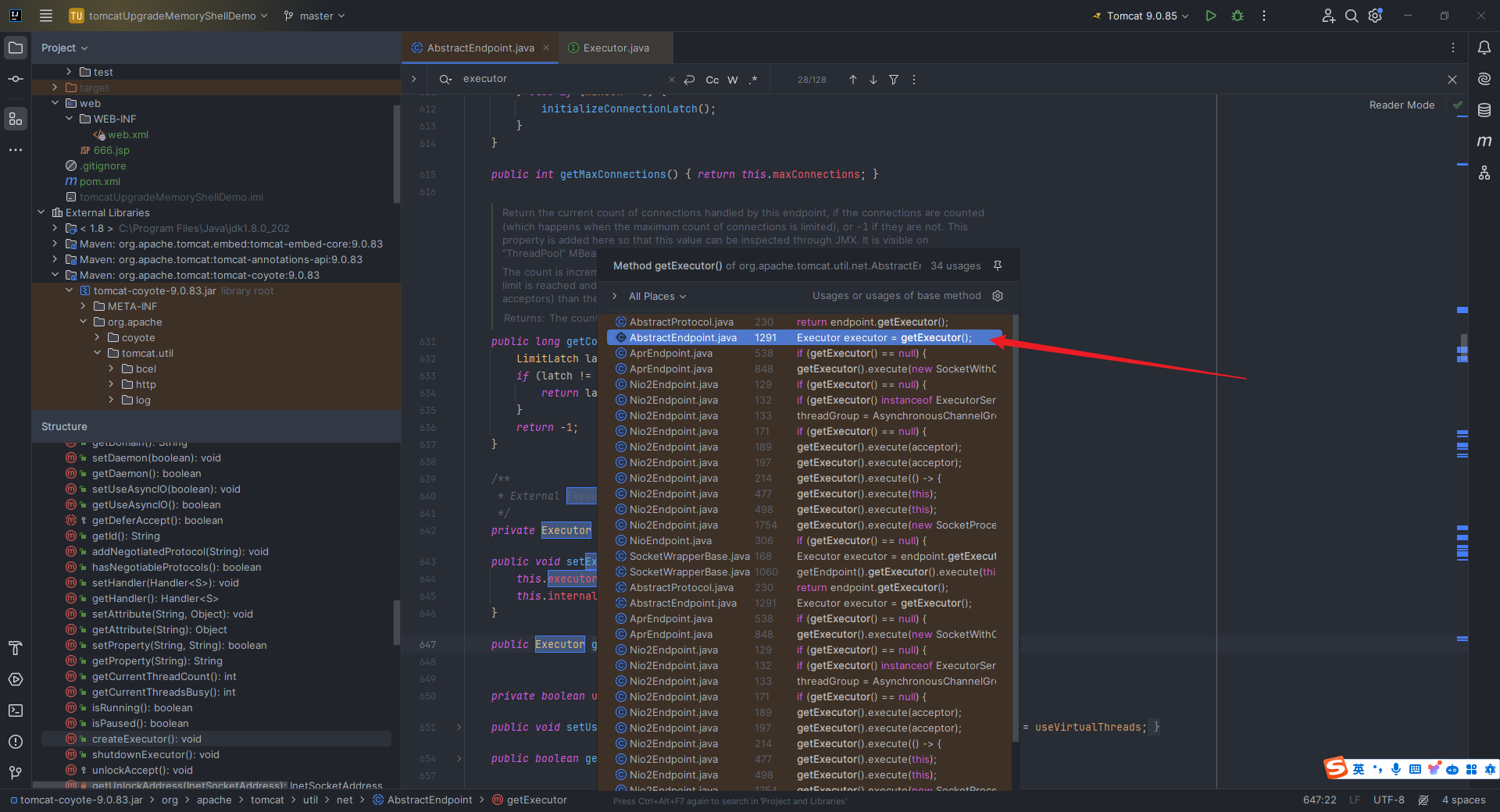Image resolution: width=1500 pixels, height=812 pixels.
Task: Select SocketWrapperBase.java line 168 first usage
Action: (805, 556)
